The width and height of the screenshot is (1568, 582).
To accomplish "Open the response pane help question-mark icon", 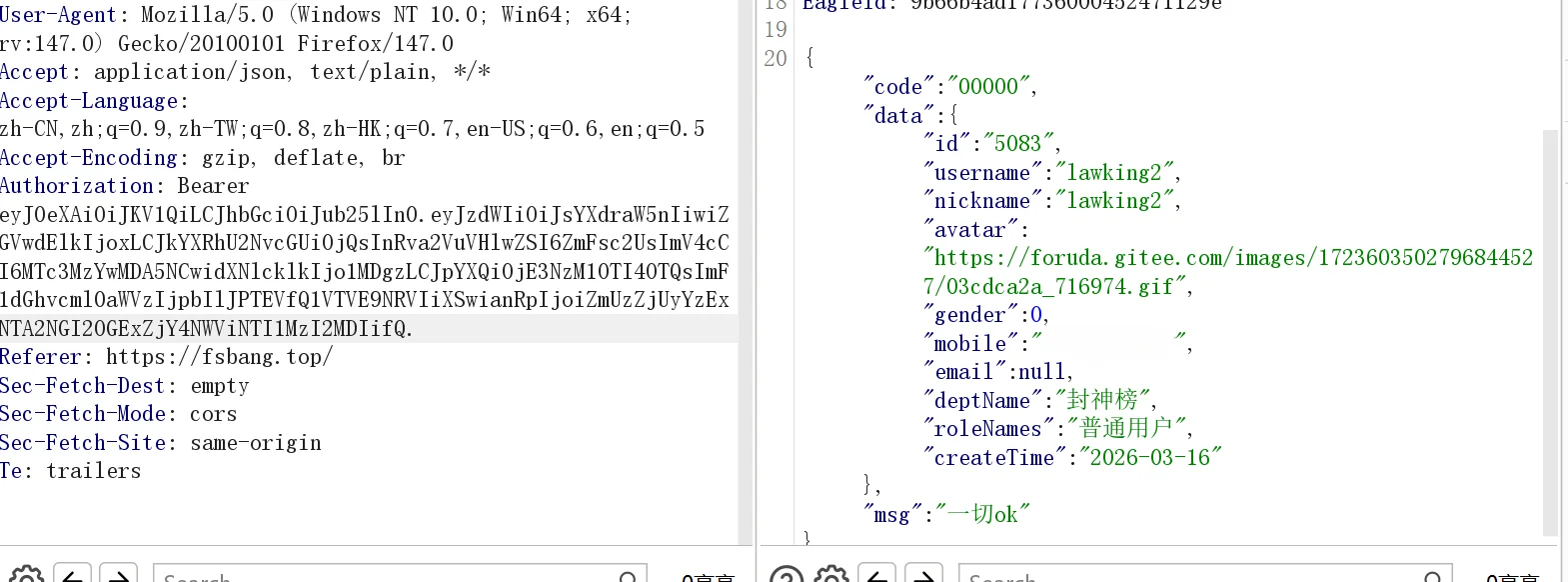I will 786,575.
